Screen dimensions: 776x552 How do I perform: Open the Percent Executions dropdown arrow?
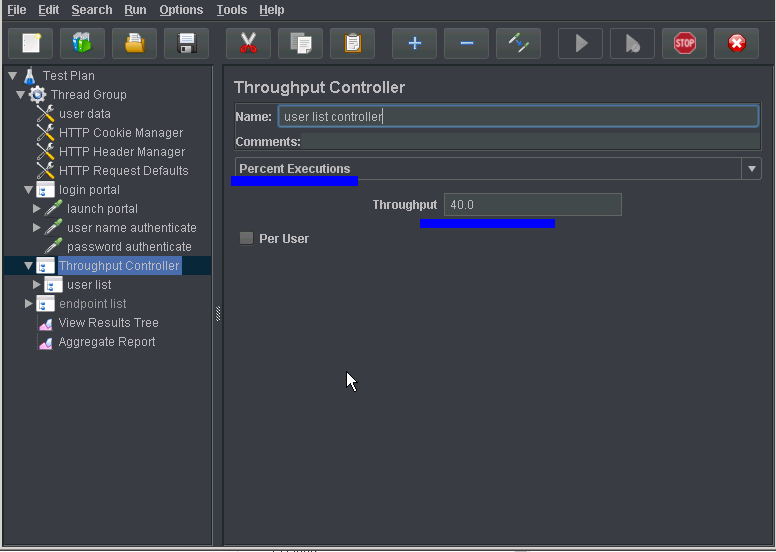click(x=751, y=169)
